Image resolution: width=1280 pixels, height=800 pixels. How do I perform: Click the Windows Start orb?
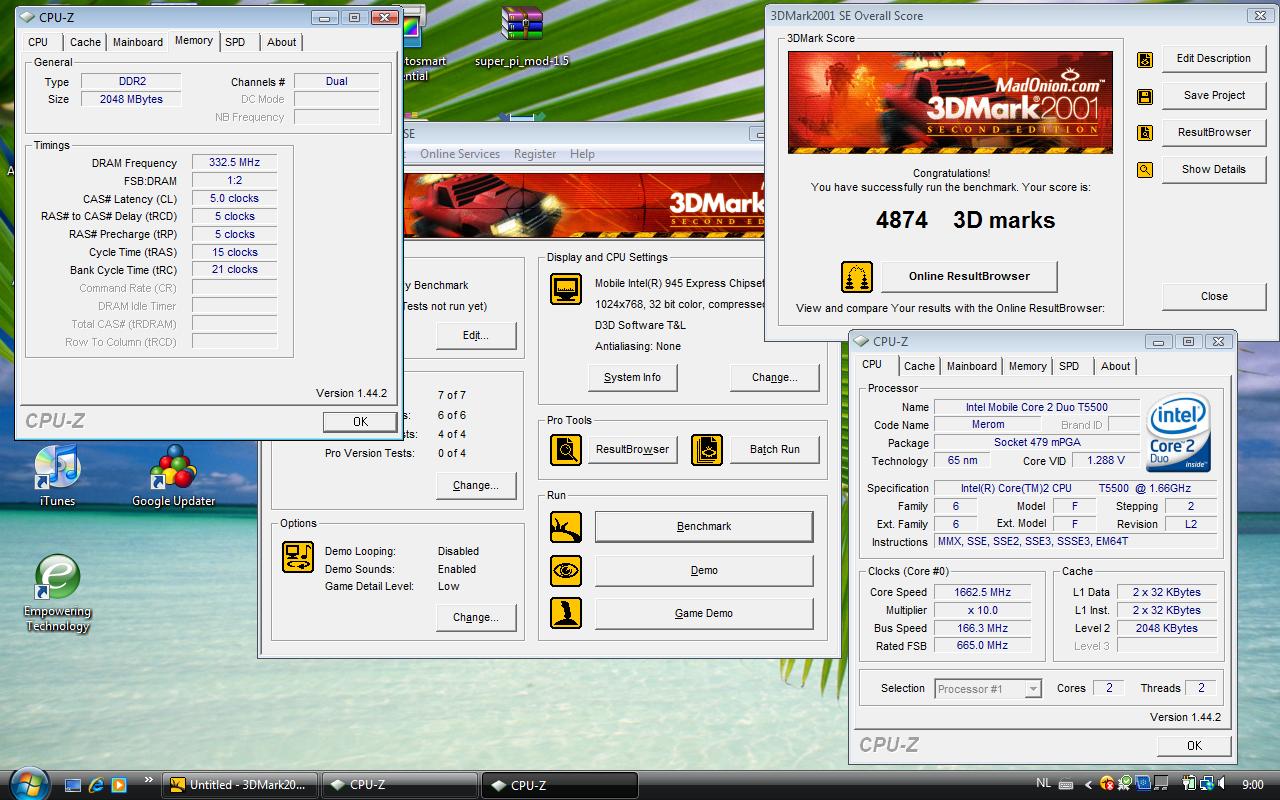[27, 783]
